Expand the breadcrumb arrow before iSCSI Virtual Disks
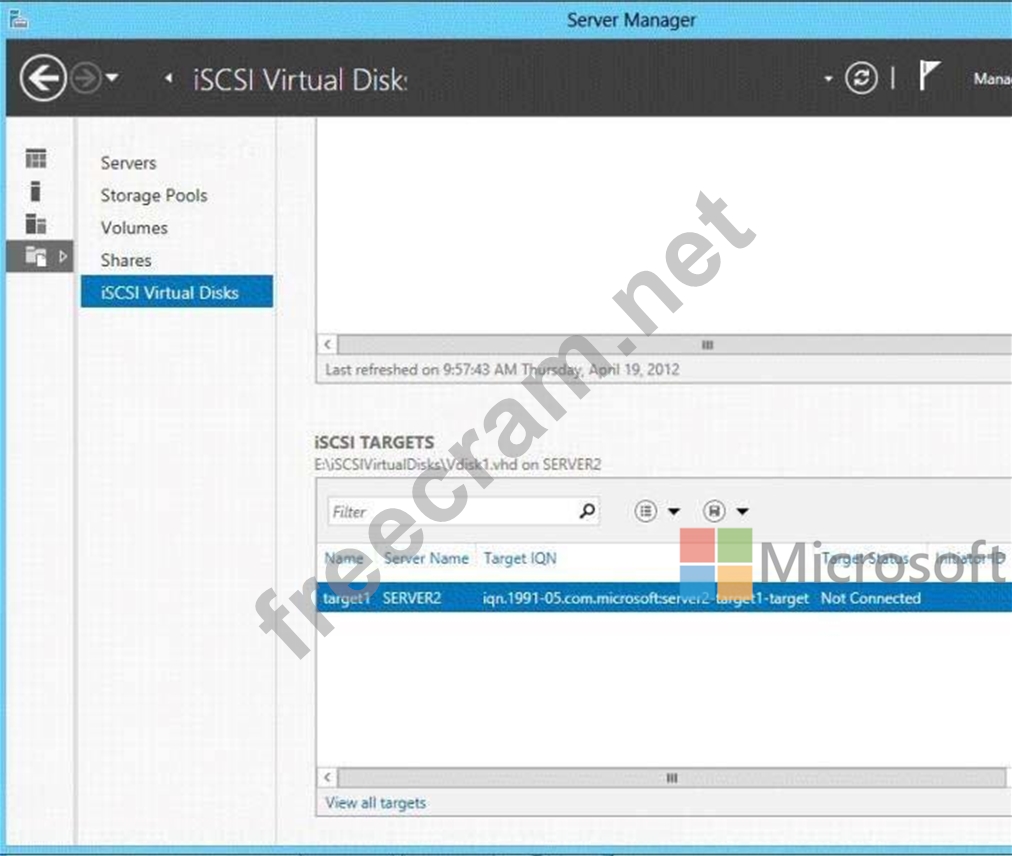 tap(168, 78)
